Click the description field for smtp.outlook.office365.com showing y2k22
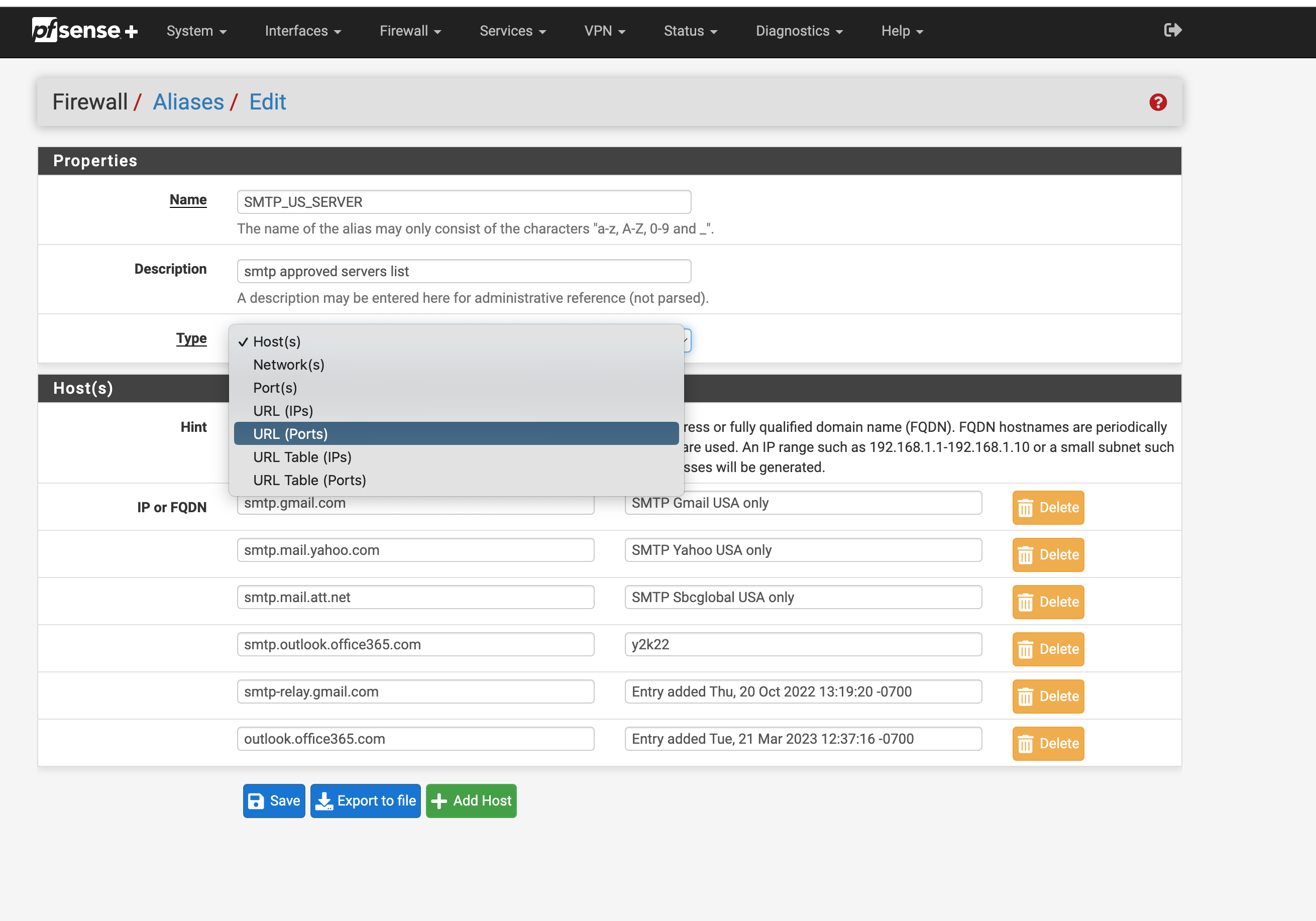Screen dimensions: 1316x921 803,644
